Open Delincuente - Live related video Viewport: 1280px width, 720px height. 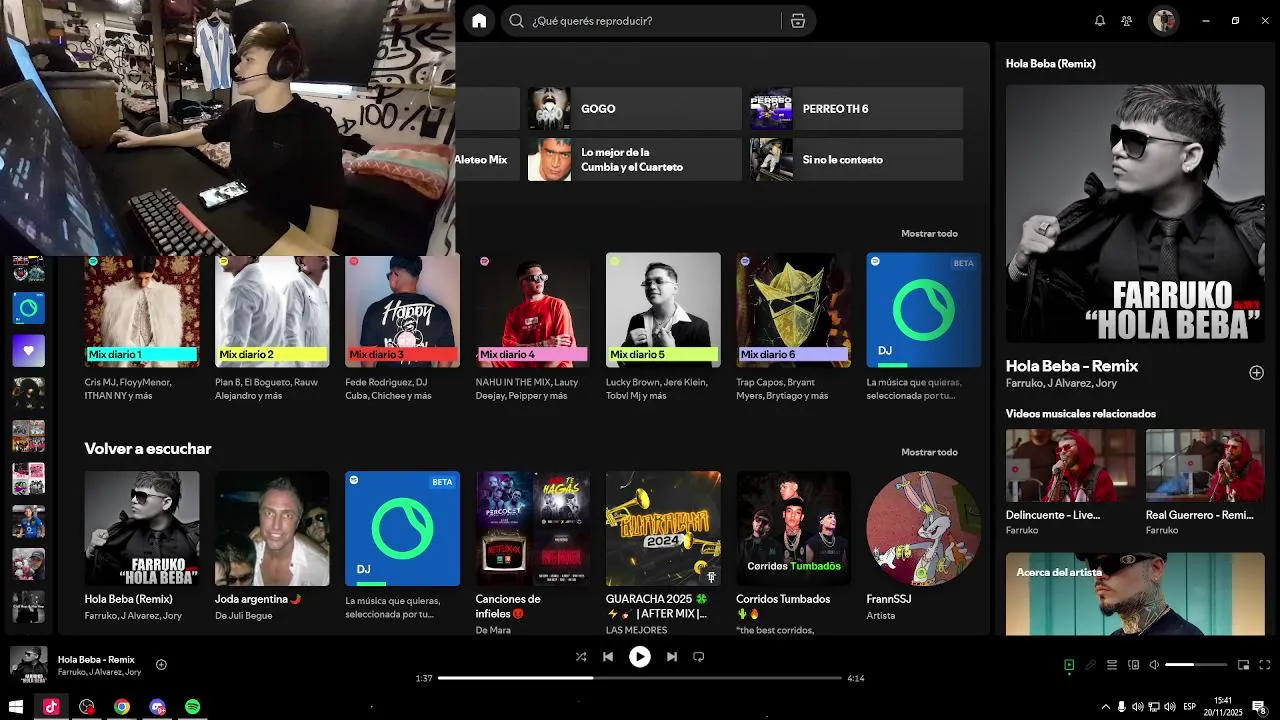pyautogui.click(x=1070, y=483)
